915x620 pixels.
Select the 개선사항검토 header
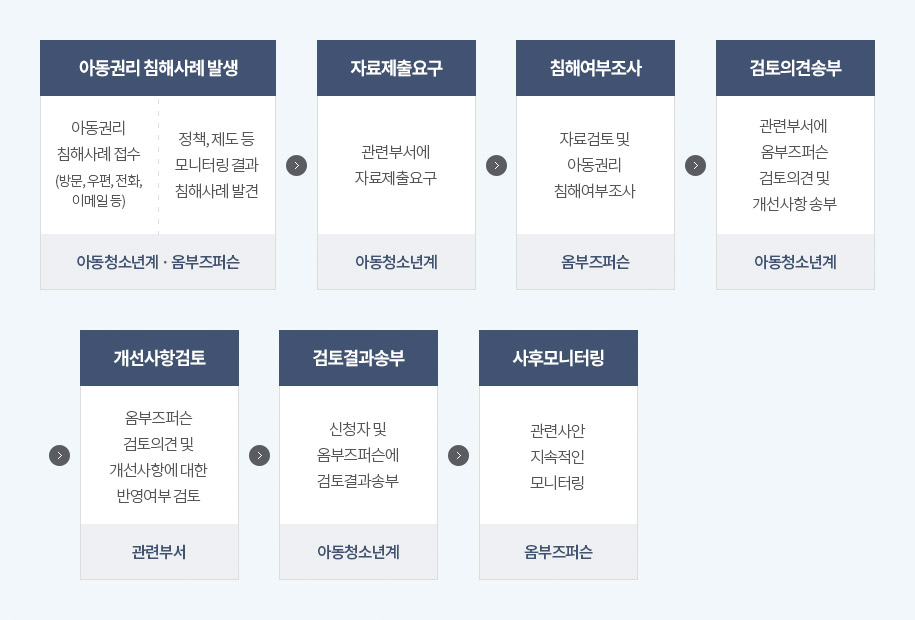click(x=159, y=358)
